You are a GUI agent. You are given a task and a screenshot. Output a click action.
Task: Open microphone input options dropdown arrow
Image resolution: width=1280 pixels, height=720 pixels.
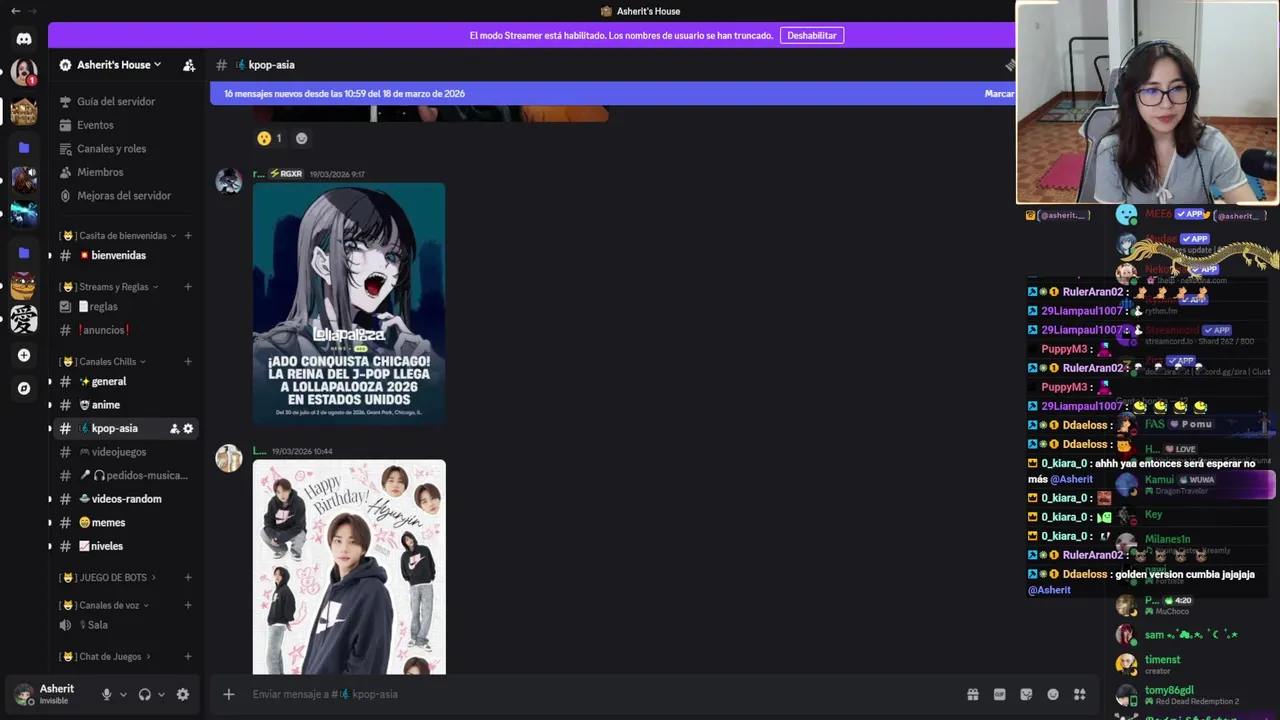tap(123, 694)
